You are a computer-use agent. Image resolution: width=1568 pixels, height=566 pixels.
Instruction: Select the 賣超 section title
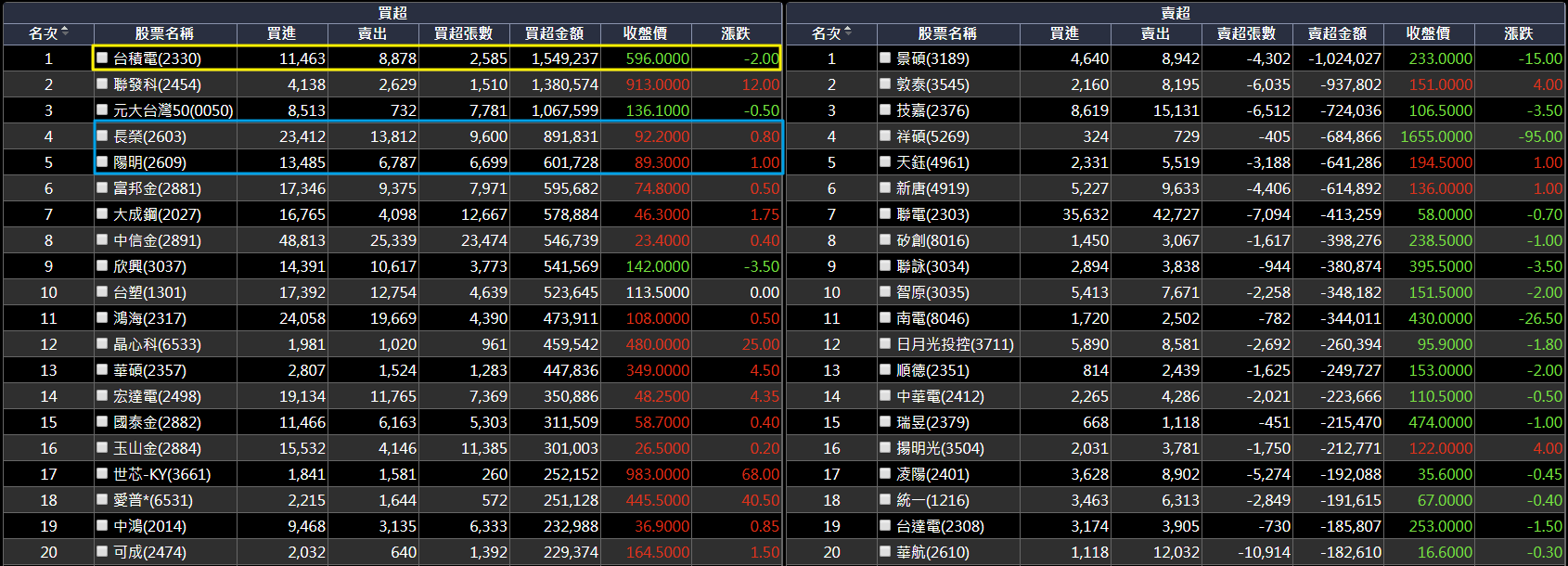coord(1176,12)
